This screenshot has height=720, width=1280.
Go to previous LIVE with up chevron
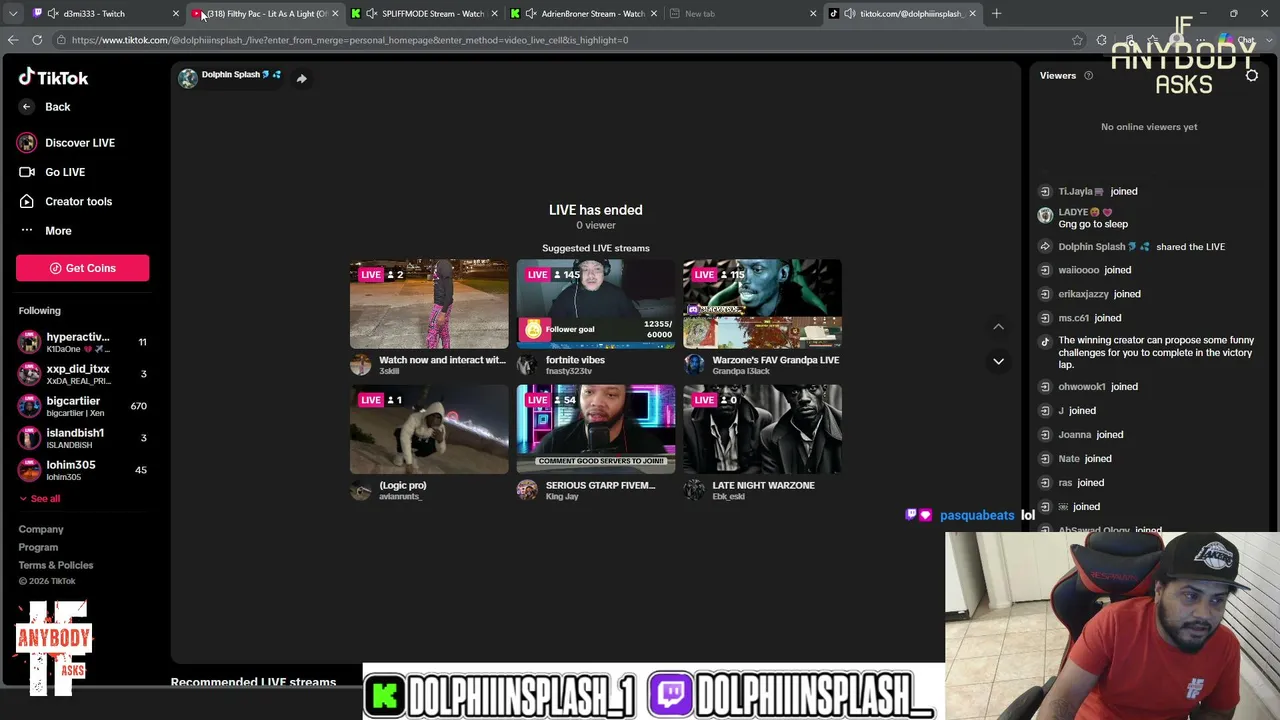pyautogui.click(x=998, y=327)
